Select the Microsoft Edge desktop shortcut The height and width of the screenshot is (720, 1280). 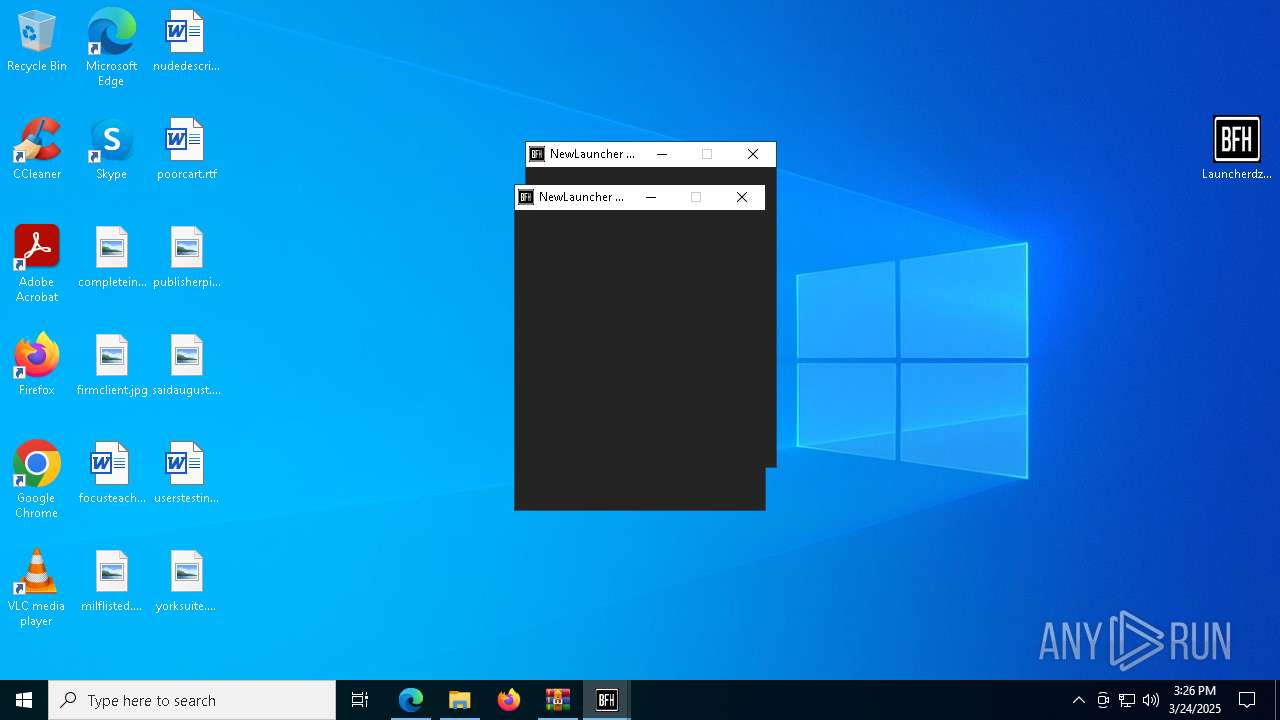click(x=111, y=48)
